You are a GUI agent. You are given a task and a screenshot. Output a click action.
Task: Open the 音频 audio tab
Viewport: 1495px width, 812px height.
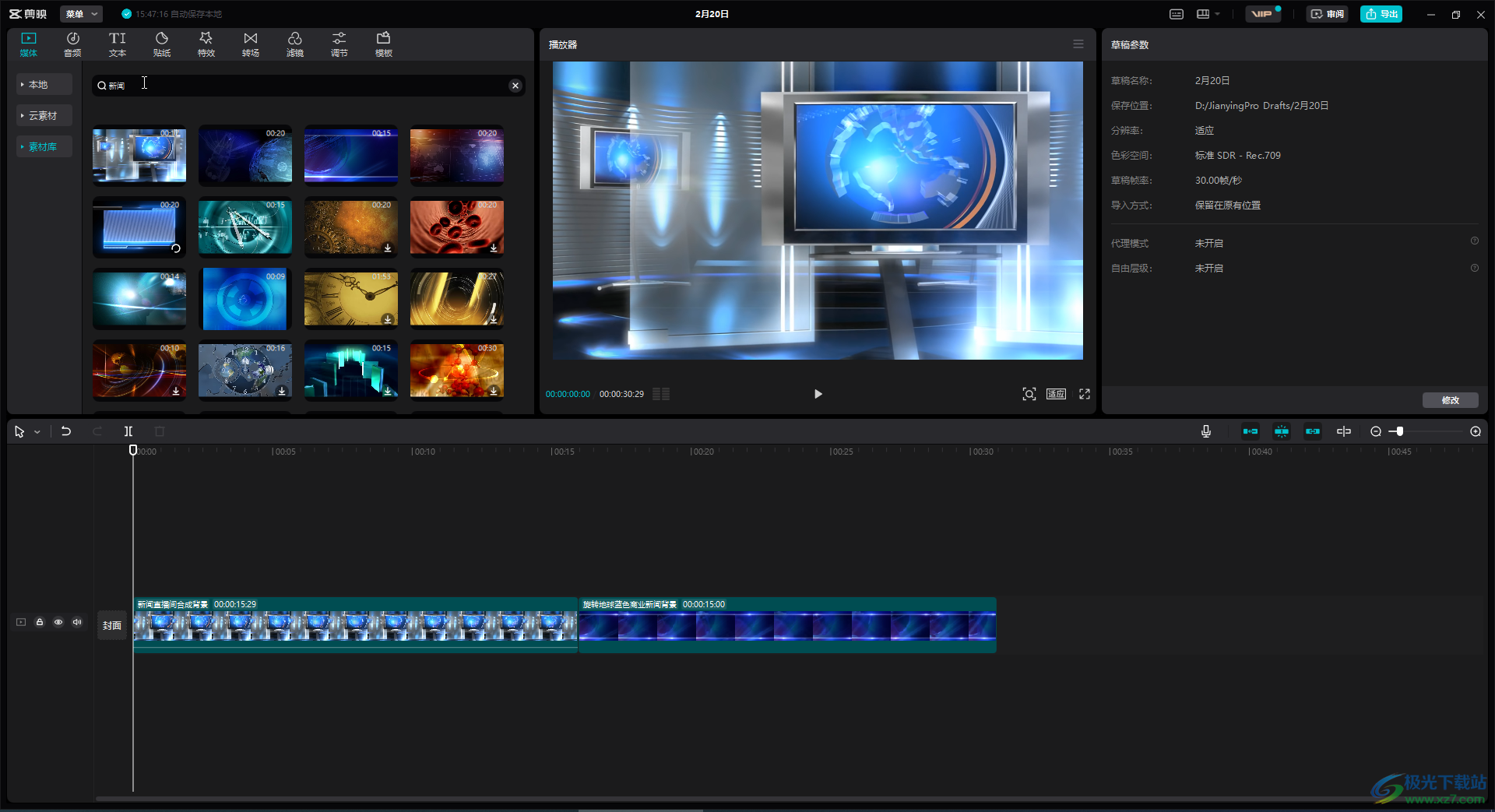pos(72,44)
